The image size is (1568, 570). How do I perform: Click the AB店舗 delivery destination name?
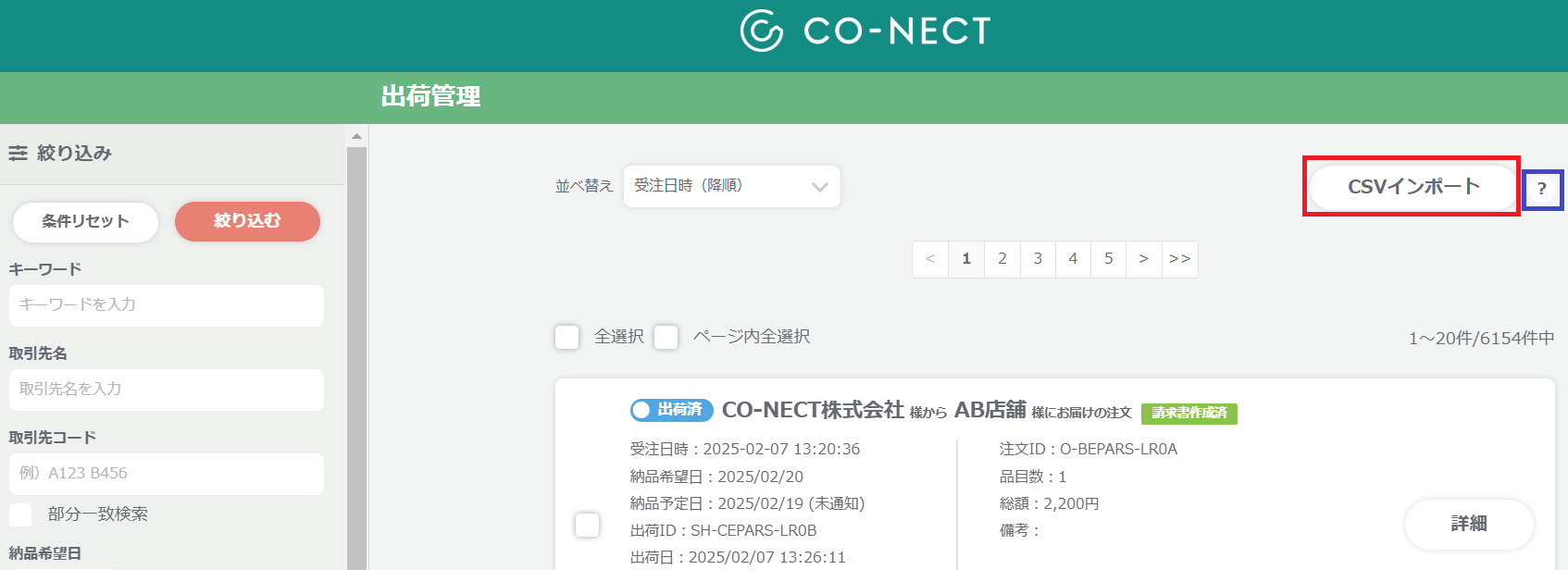[x=990, y=410]
